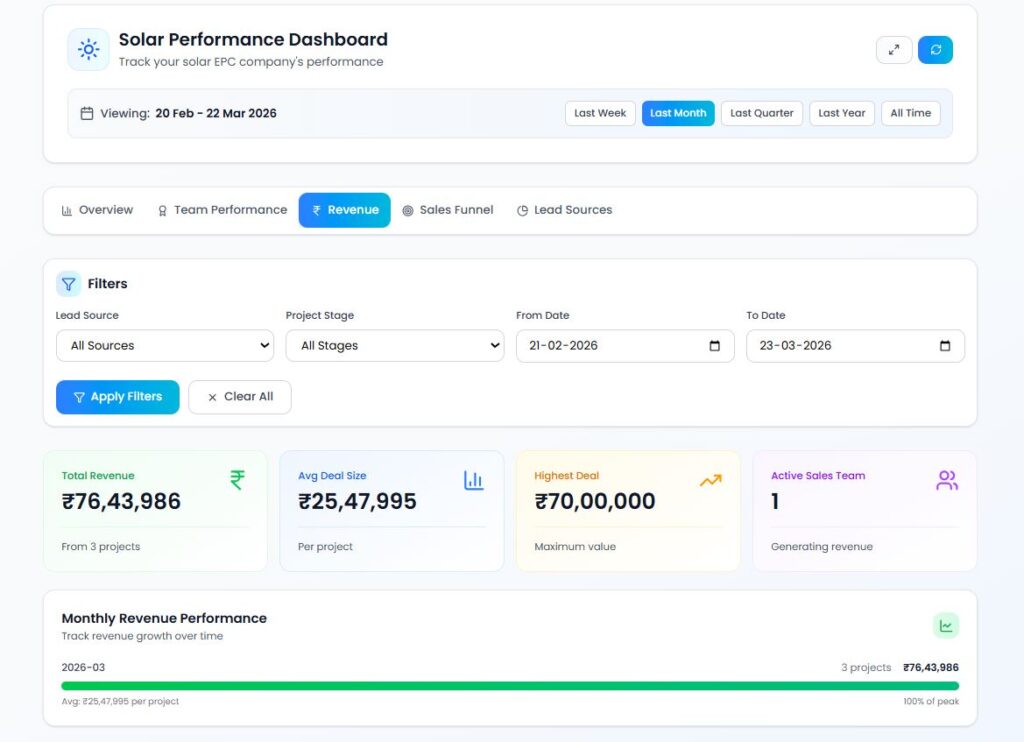Click the bar chart icon in Avg Deal Size
Image resolution: width=1024 pixels, height=742 pixels.
pos(473,480)
